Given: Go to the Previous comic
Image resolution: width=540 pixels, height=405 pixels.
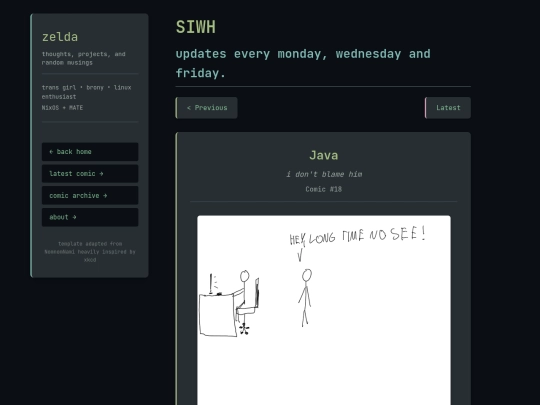Looking at the screenshot, I should coord(206,108).
